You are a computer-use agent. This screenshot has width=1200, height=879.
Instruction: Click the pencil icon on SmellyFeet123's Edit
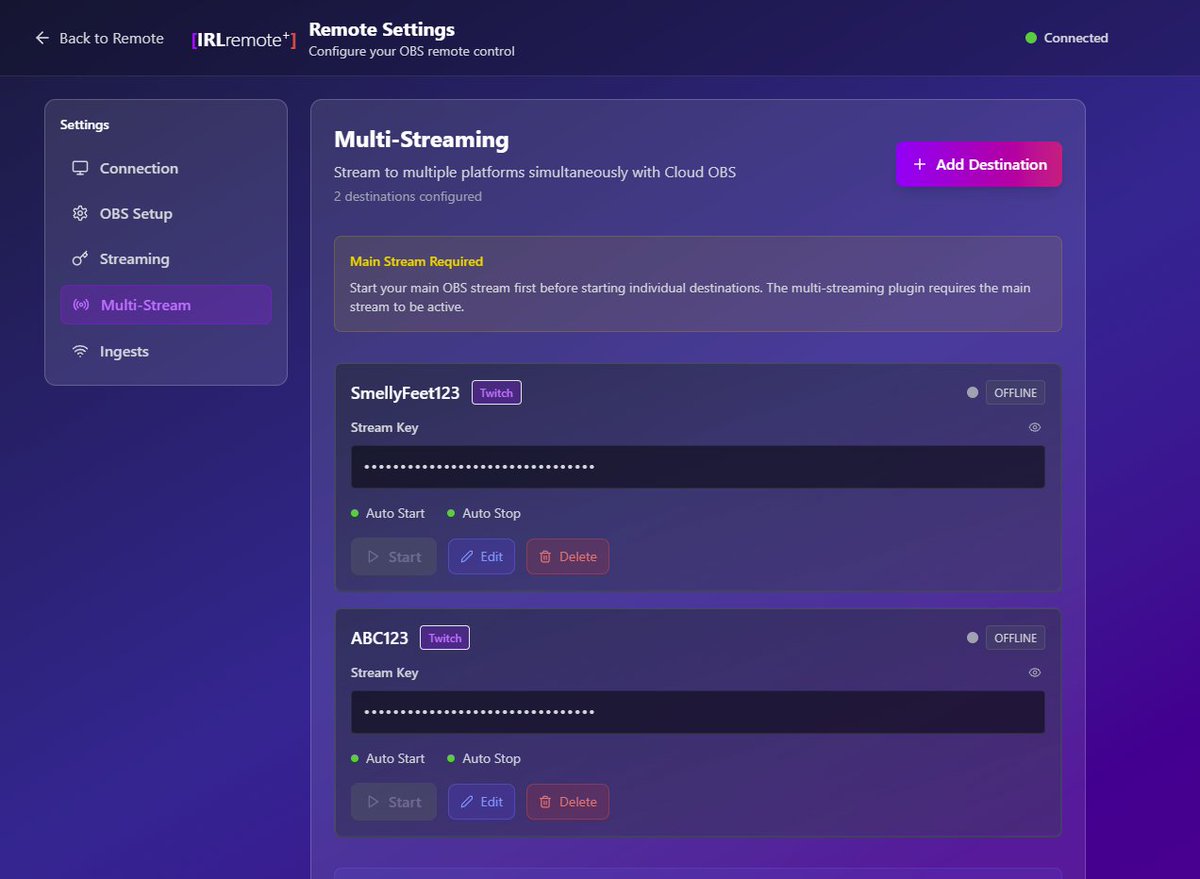pos(466,557)
